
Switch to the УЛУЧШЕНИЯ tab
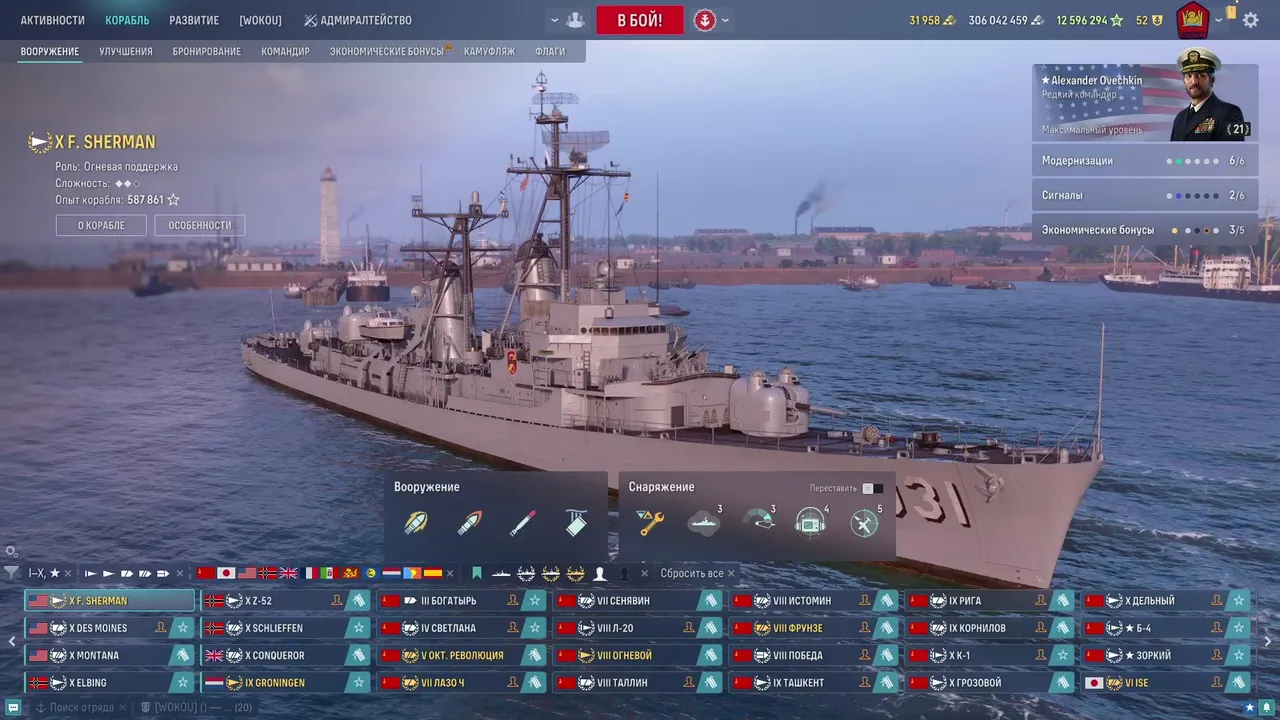click(x=126, y=51)
